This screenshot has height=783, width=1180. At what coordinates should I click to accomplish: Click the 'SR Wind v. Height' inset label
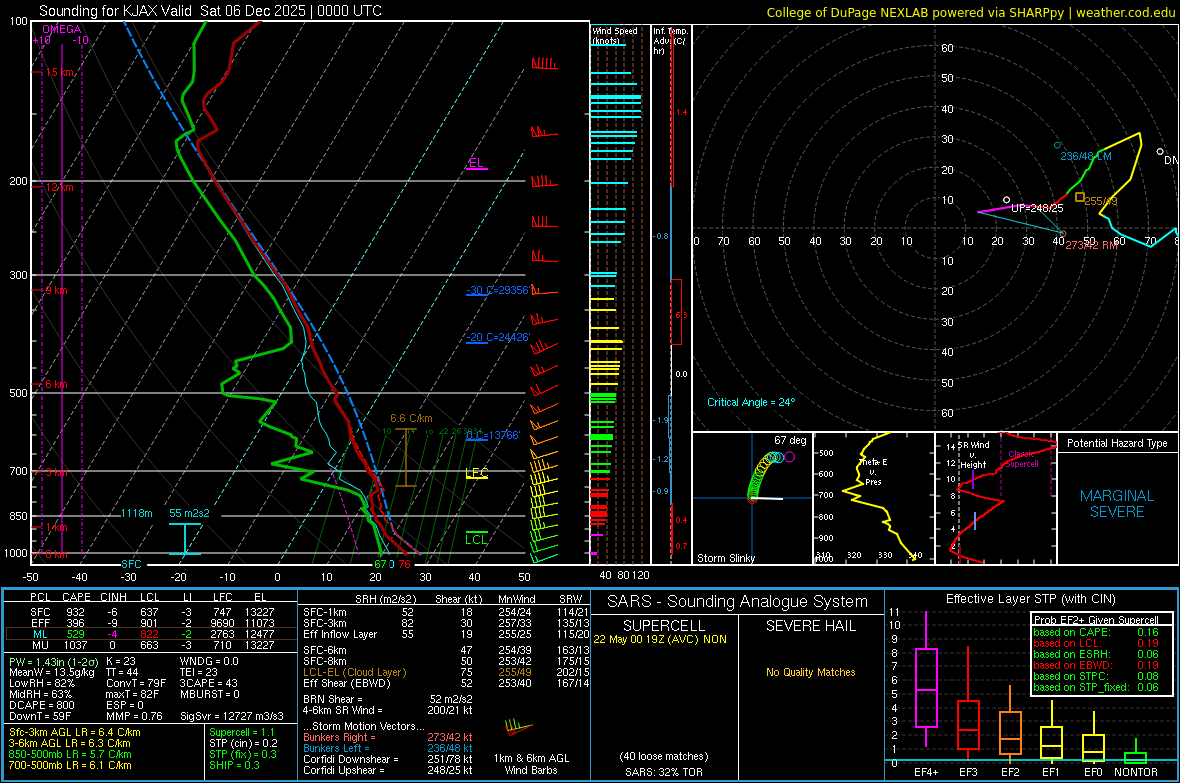click(x=974, y=455)
